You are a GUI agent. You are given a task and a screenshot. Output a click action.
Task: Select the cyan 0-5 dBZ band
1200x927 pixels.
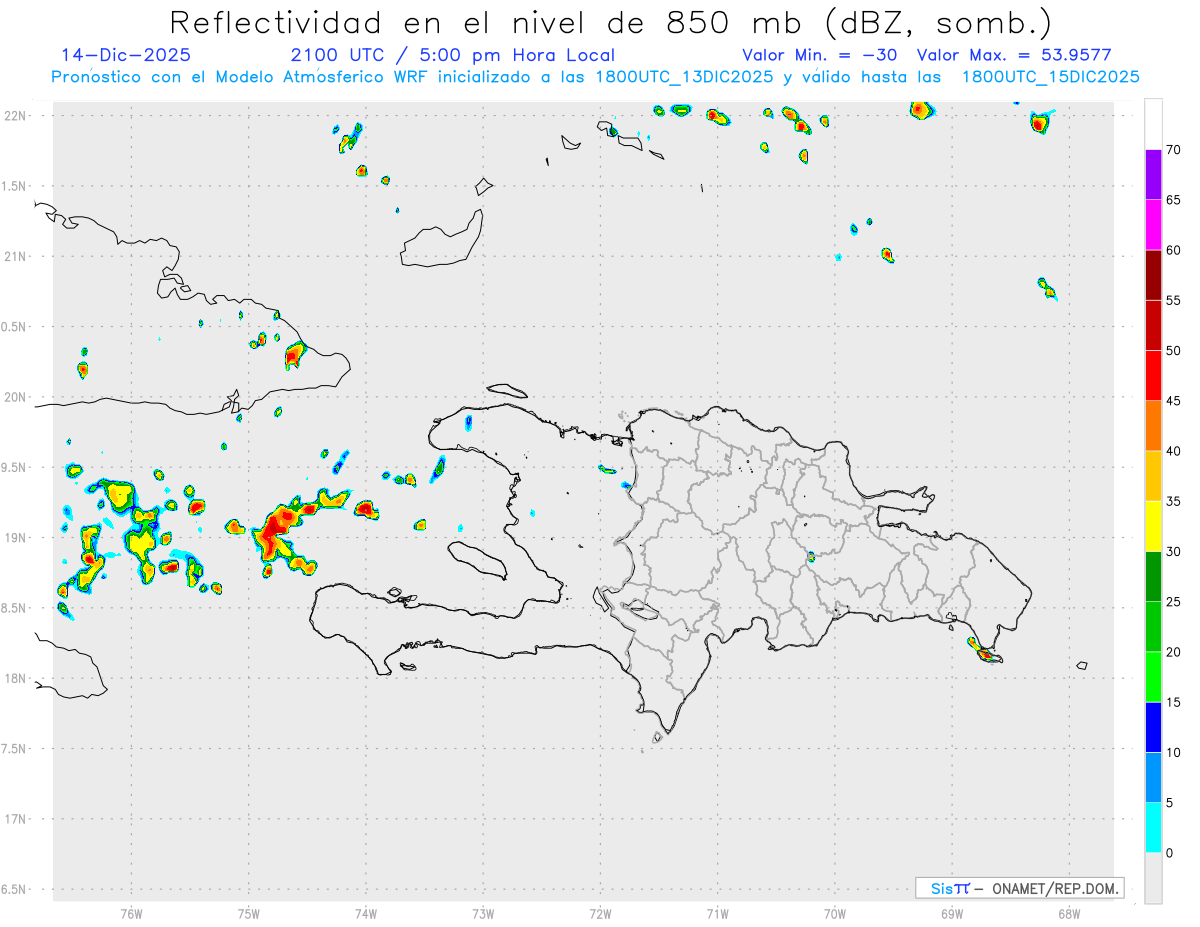[x=1153, y=828]
